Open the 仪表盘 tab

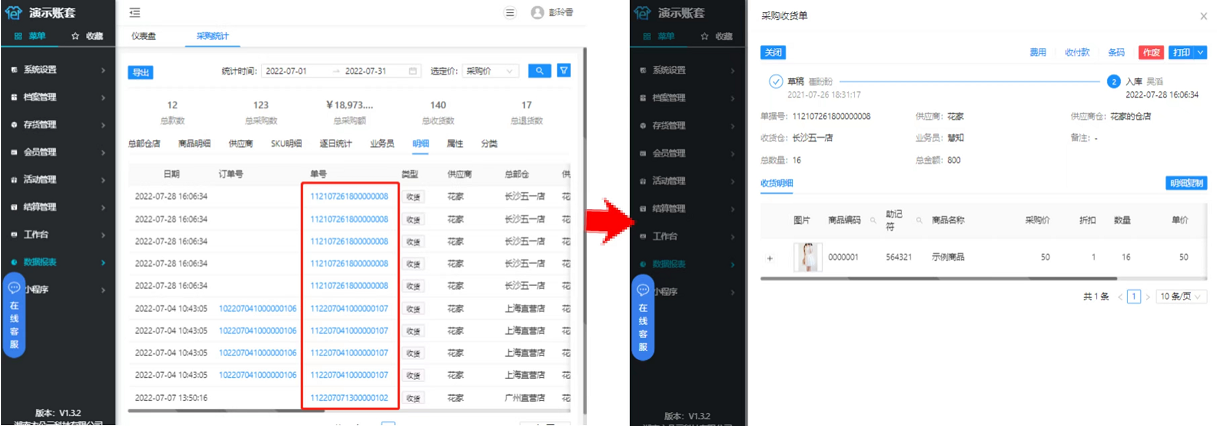click(144, 36)
